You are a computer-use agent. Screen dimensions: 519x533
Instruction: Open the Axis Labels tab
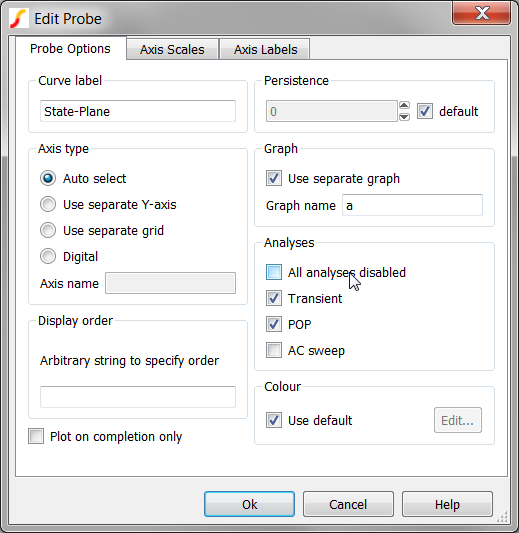(265, 49)
